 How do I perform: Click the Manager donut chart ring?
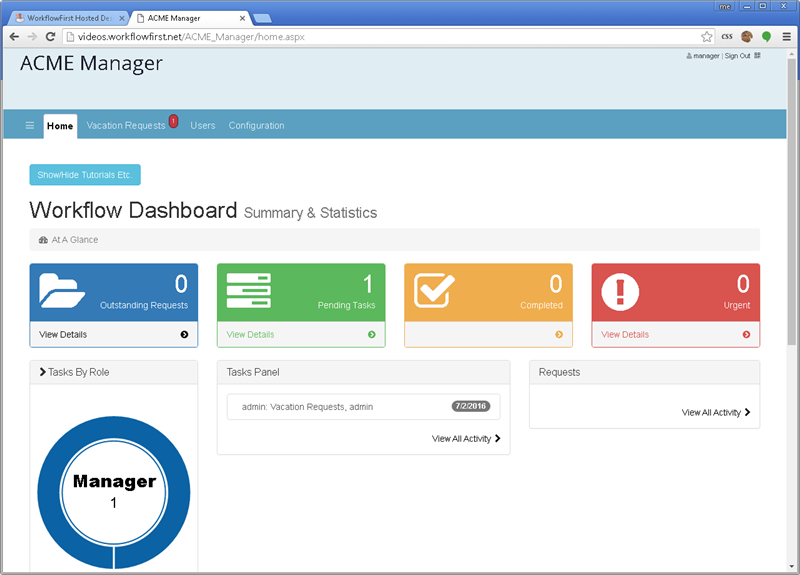pos(48,493)
